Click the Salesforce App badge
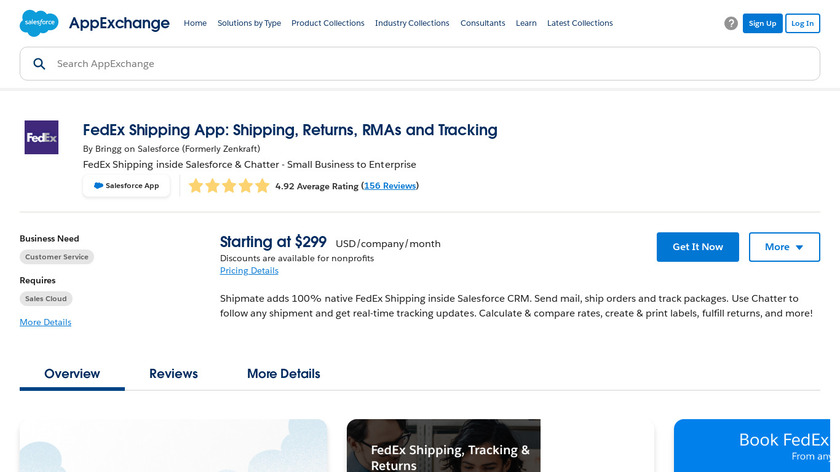840x472 pixels. [126, 186]
